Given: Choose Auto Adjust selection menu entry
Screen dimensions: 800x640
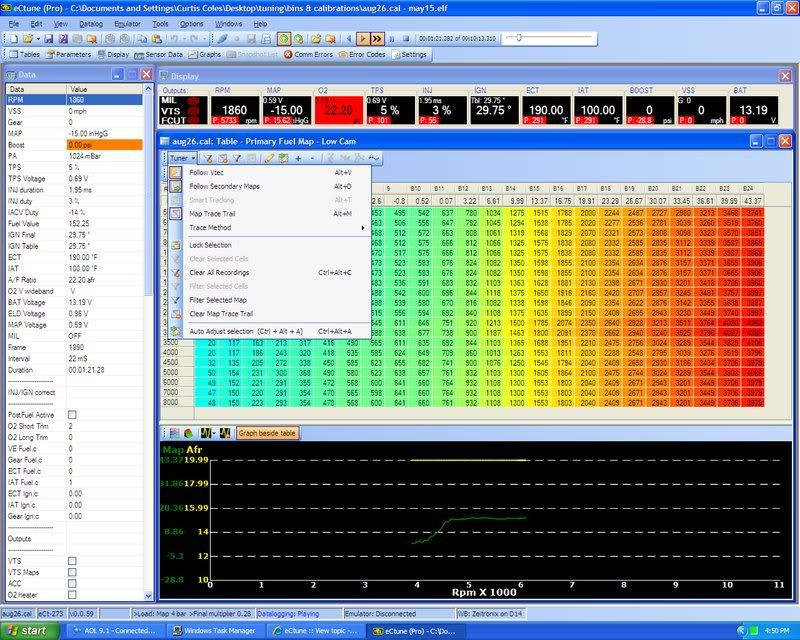Looking at the screenshot, I should pyautogui.click(x=269, y=331).
